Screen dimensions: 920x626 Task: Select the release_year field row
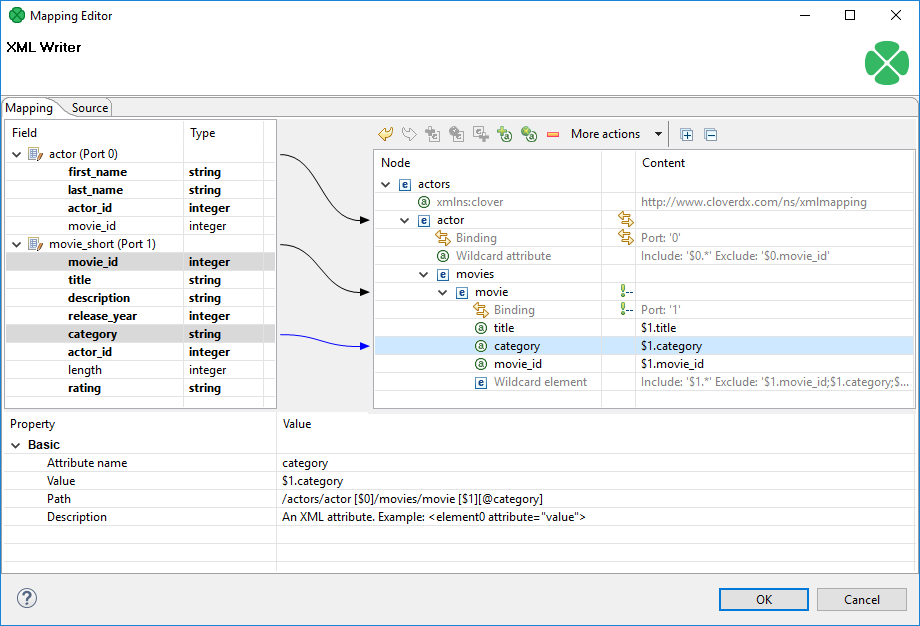tap(103, 316)
